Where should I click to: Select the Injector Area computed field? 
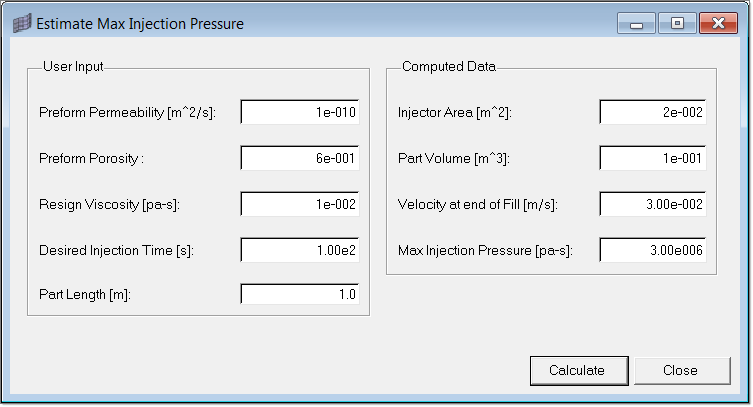pyautogui.click(x=654, y=113)
